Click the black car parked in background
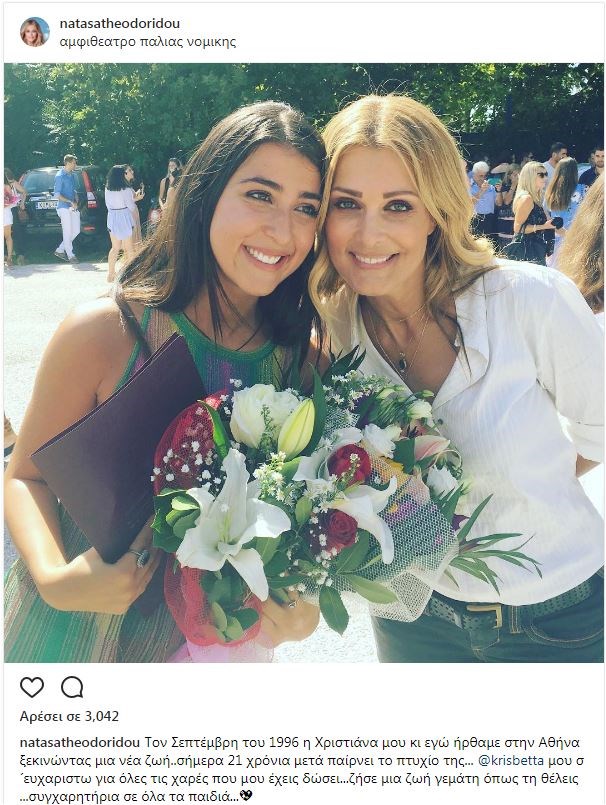 coord(62,198)
